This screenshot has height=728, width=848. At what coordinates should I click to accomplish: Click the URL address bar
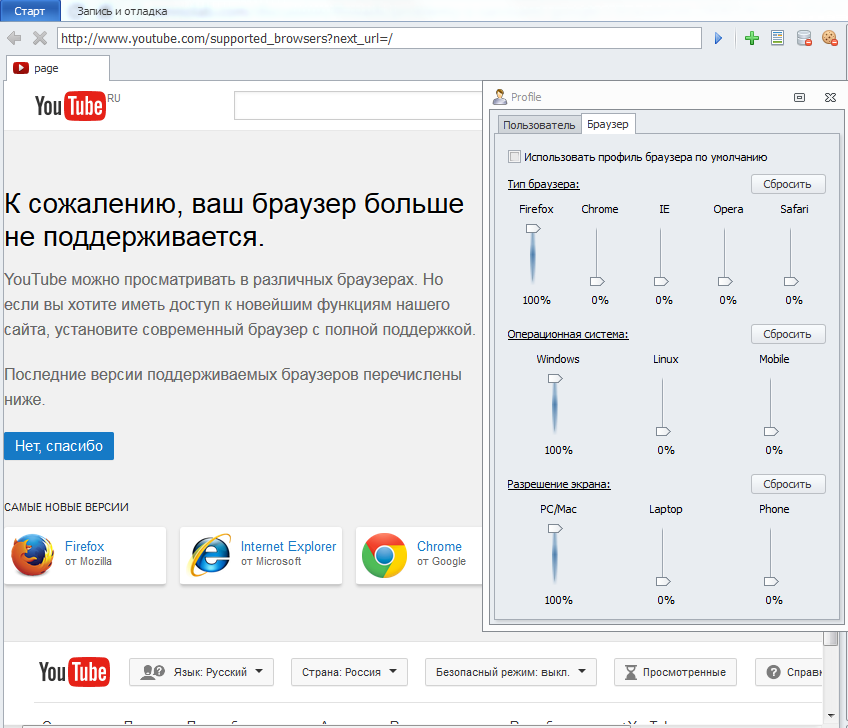click(379, 38)
